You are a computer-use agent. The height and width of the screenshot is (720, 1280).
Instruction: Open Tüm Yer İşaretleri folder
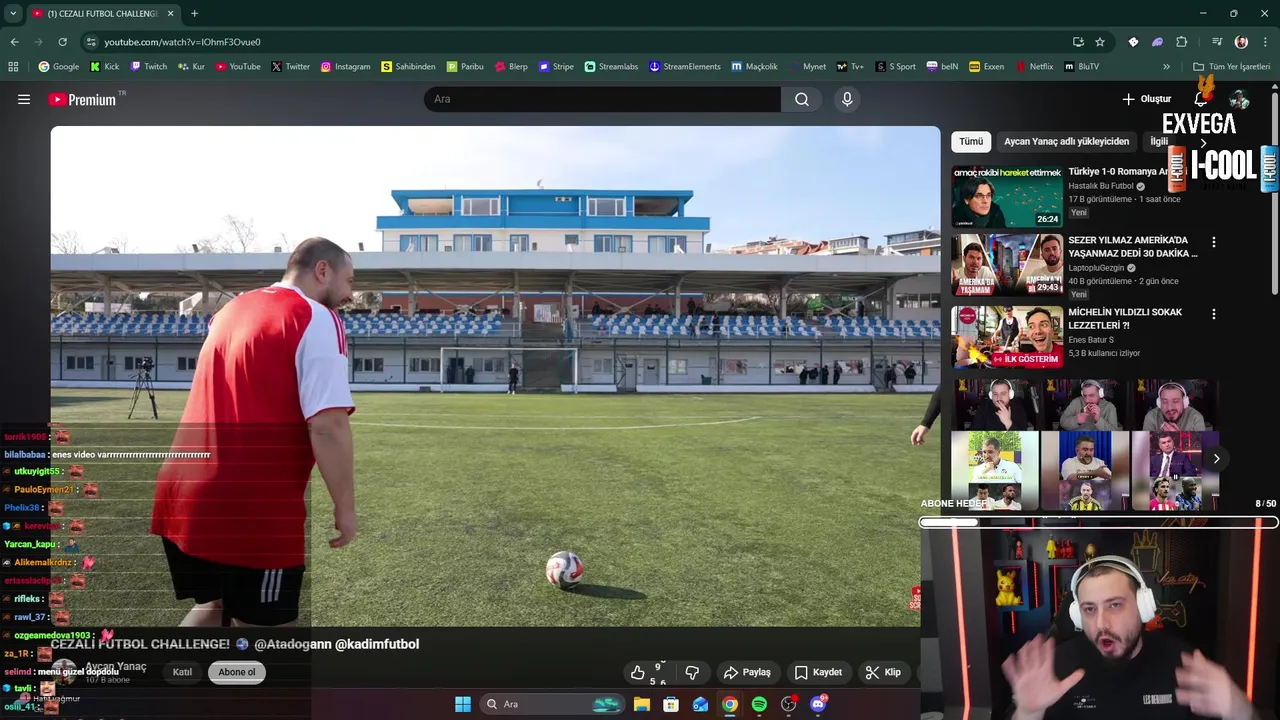click(1231, 67)
